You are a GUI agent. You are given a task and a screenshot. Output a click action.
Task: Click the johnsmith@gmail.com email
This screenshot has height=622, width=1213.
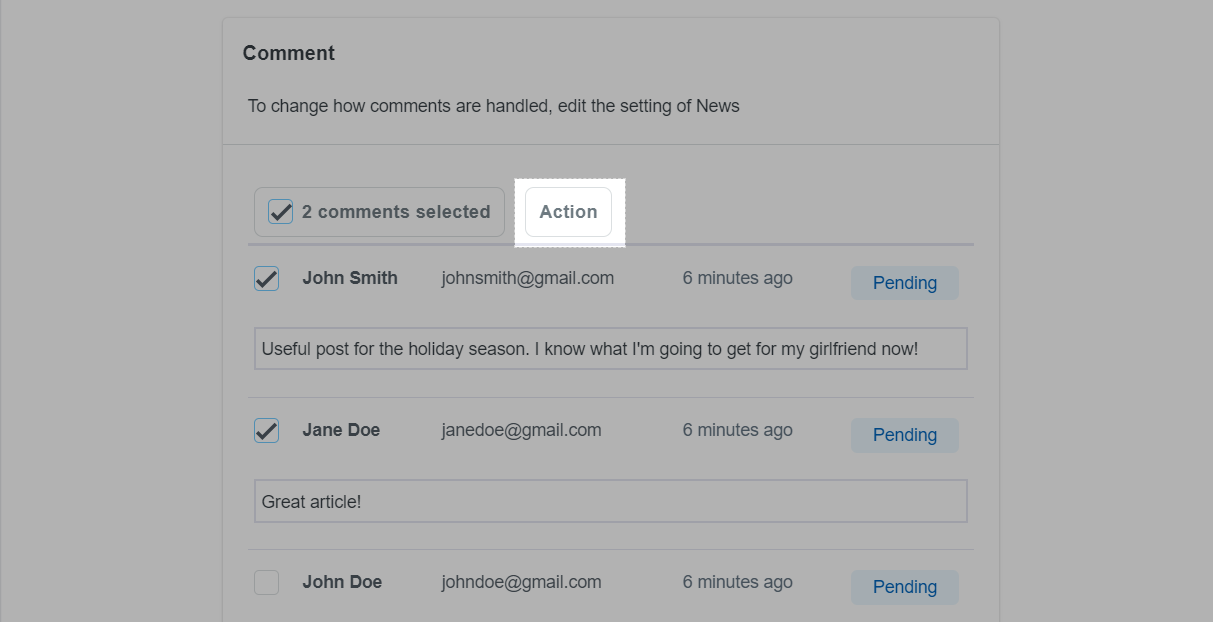(528, 278)
